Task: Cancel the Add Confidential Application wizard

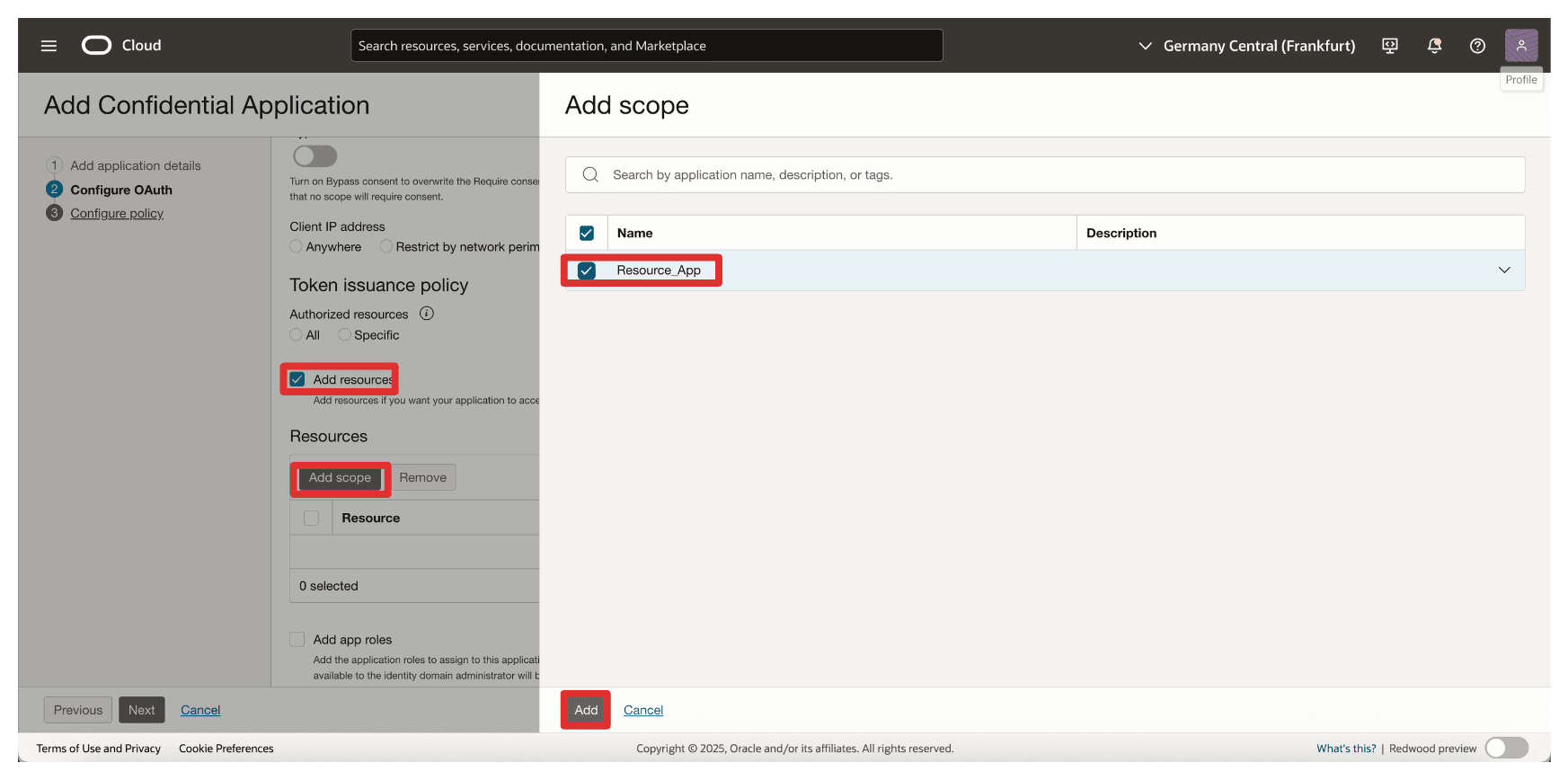Action: pos(200,710)
